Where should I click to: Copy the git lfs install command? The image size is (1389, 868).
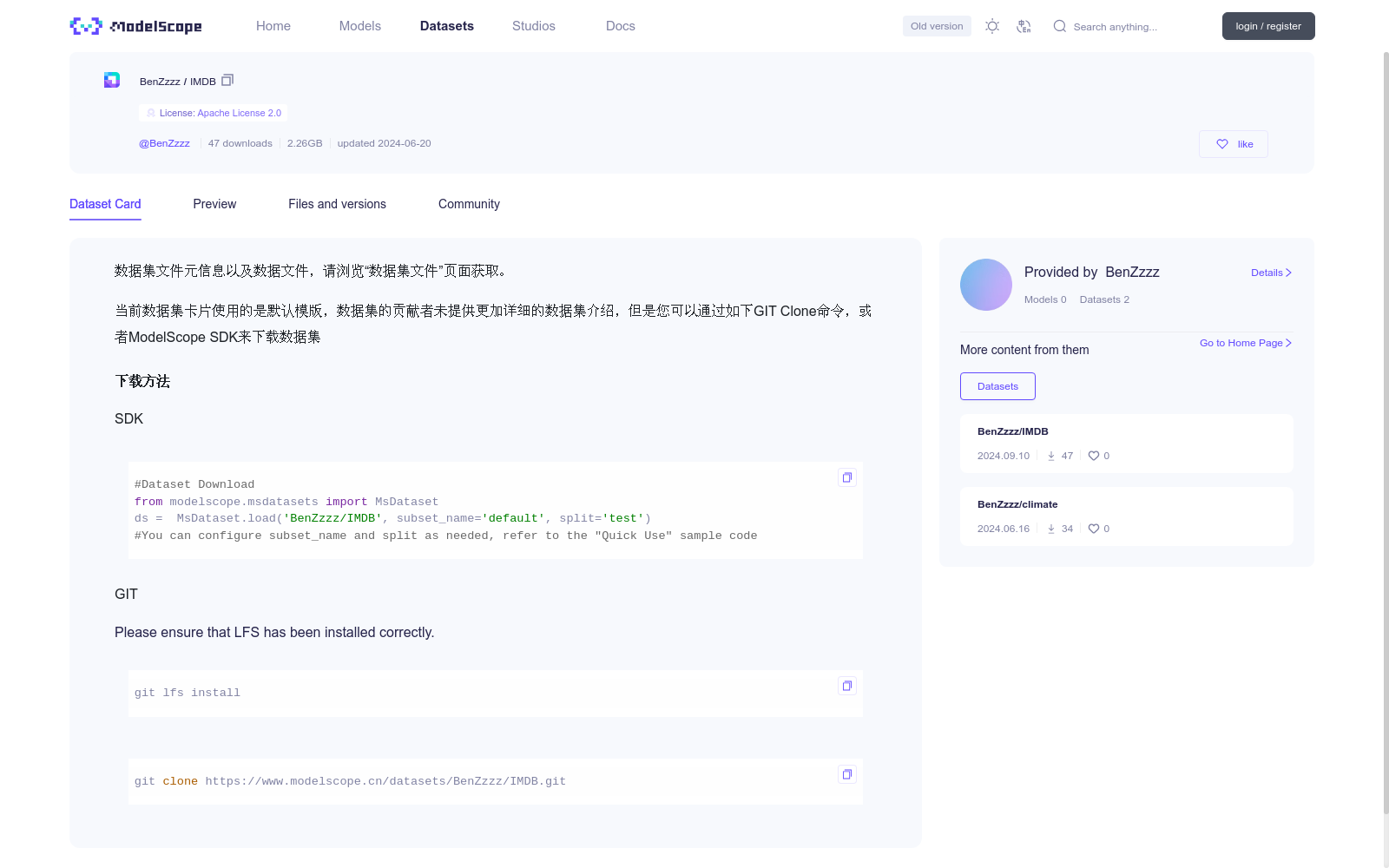coord(847,686)
